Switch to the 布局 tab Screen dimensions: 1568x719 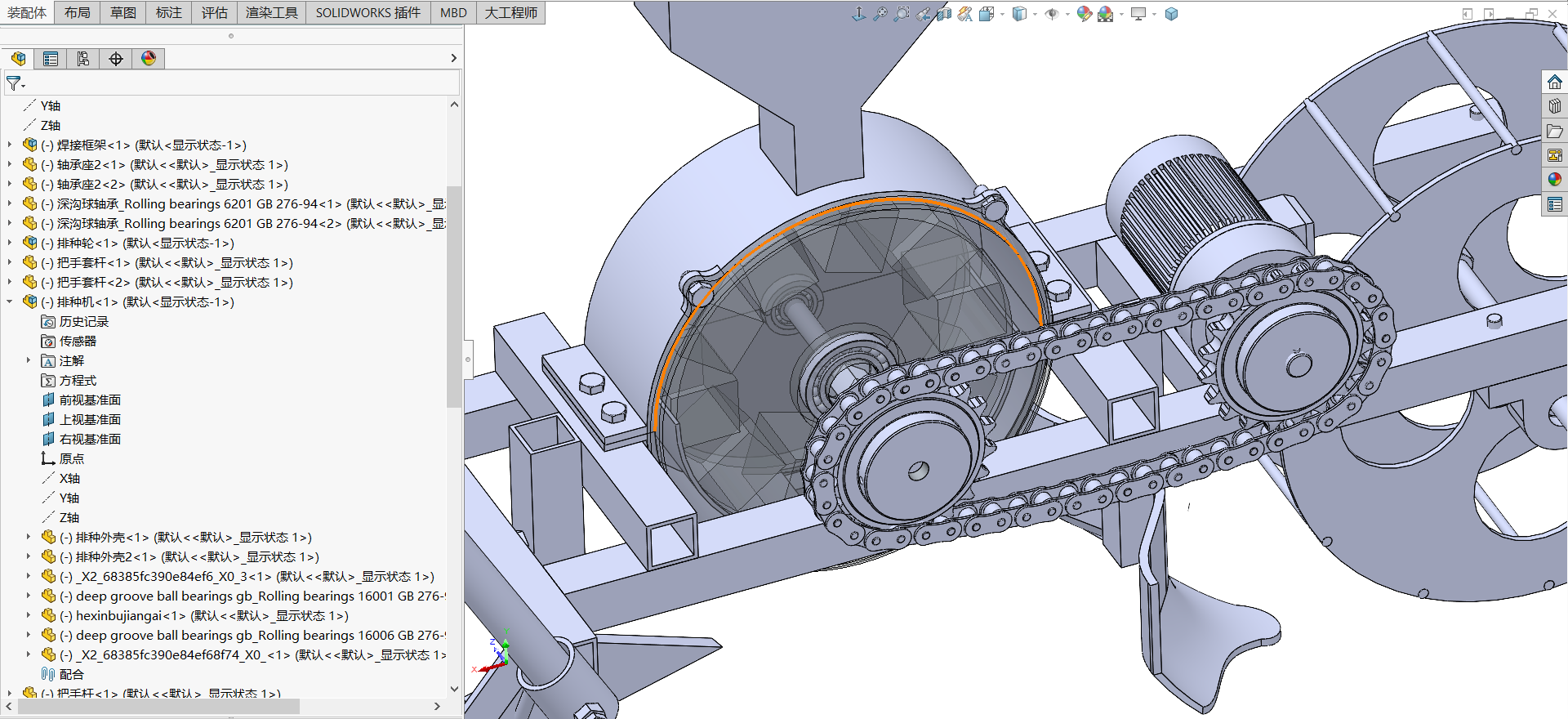[x=78, y=12]
